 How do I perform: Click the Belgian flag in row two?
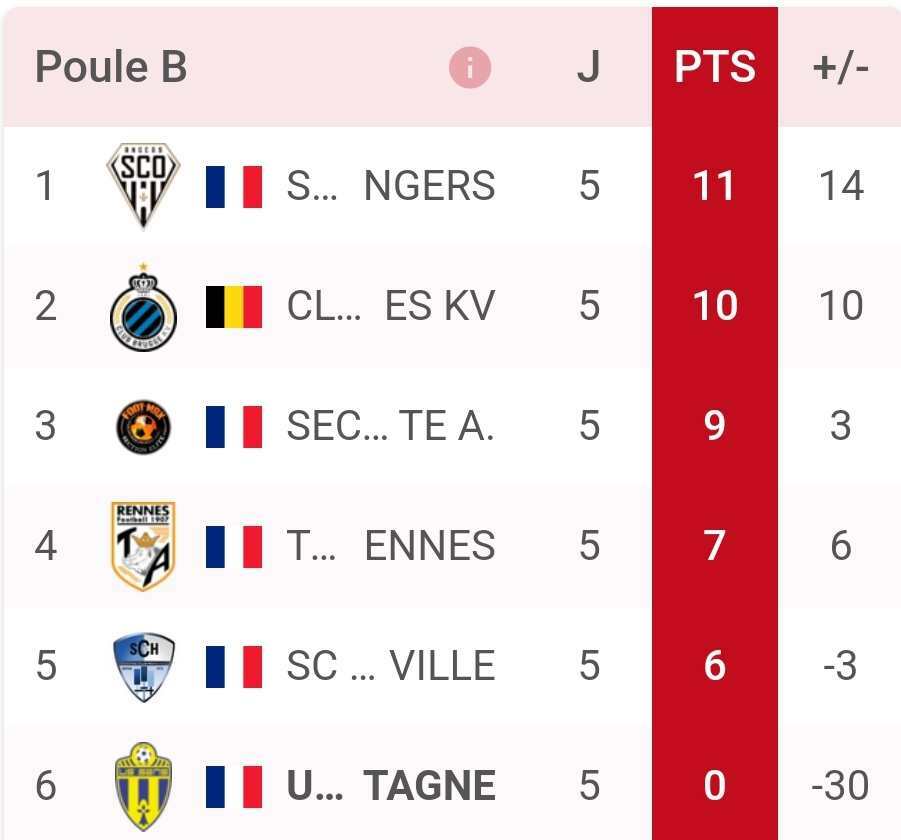click(234, 307)
